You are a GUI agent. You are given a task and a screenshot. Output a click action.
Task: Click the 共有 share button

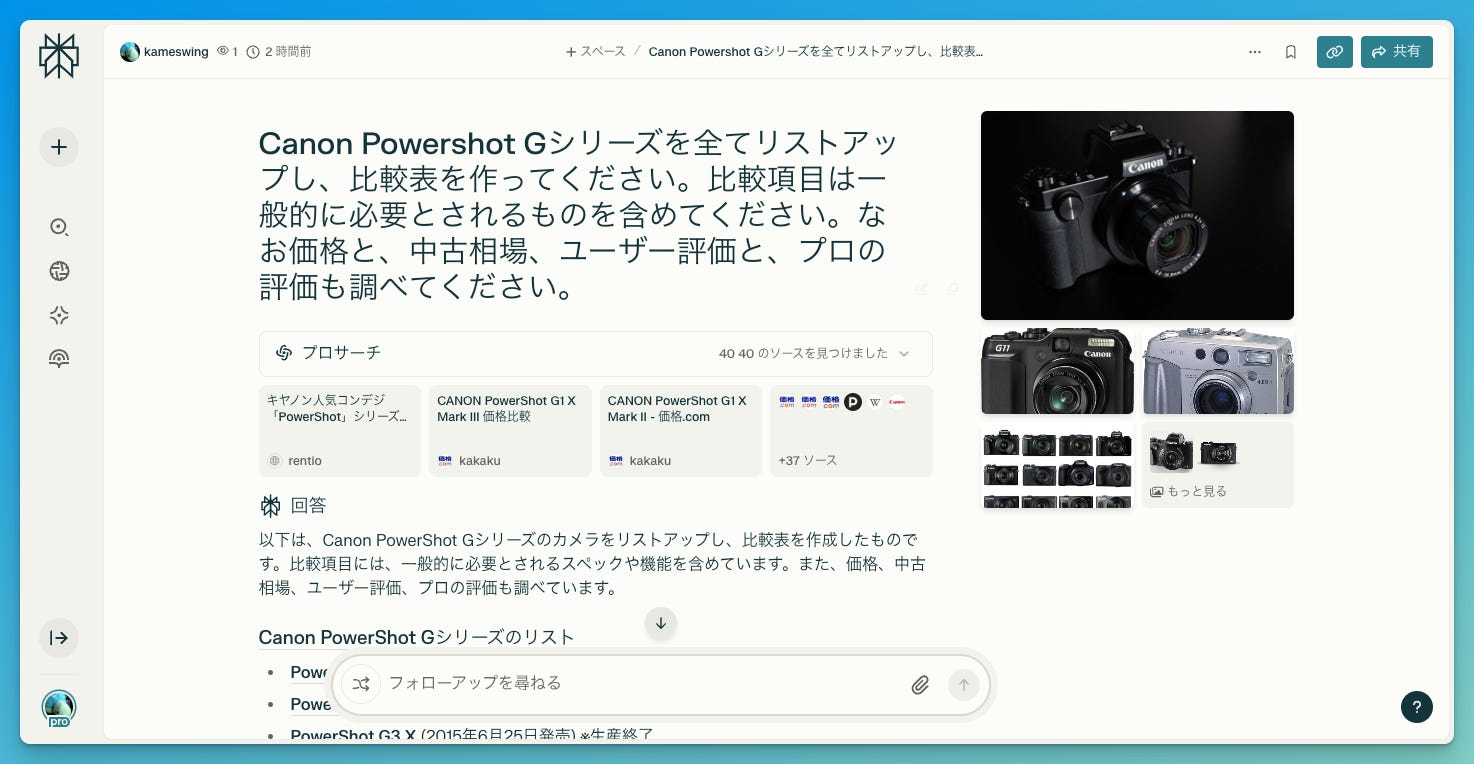(x=1397, y=52)
